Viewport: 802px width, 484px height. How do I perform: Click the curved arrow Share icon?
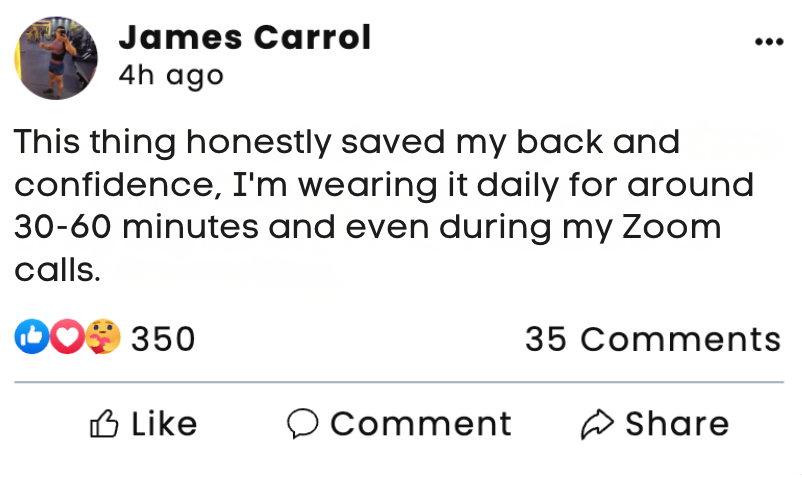597,424
